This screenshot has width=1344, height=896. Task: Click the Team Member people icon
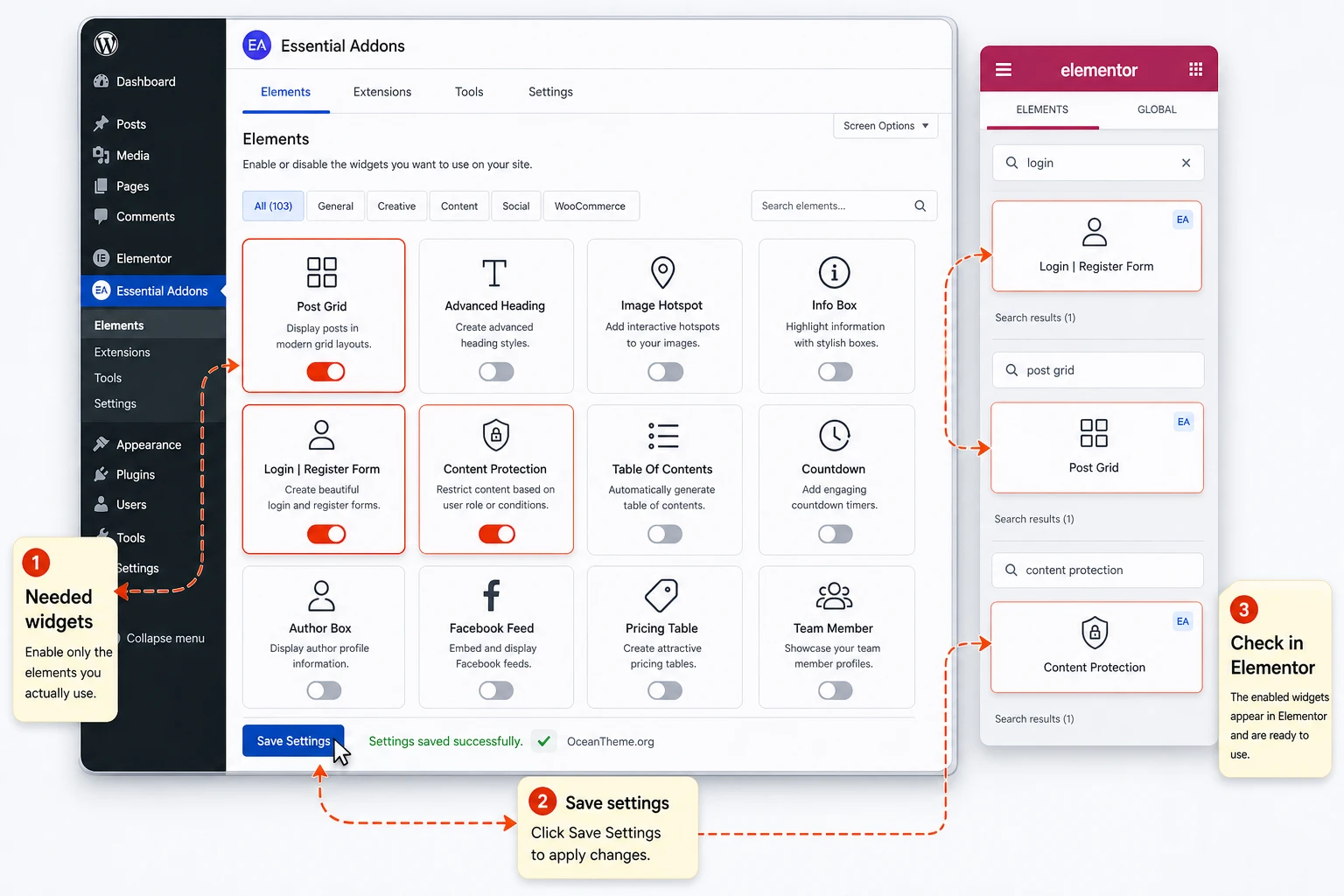click(x=834, y=596)
